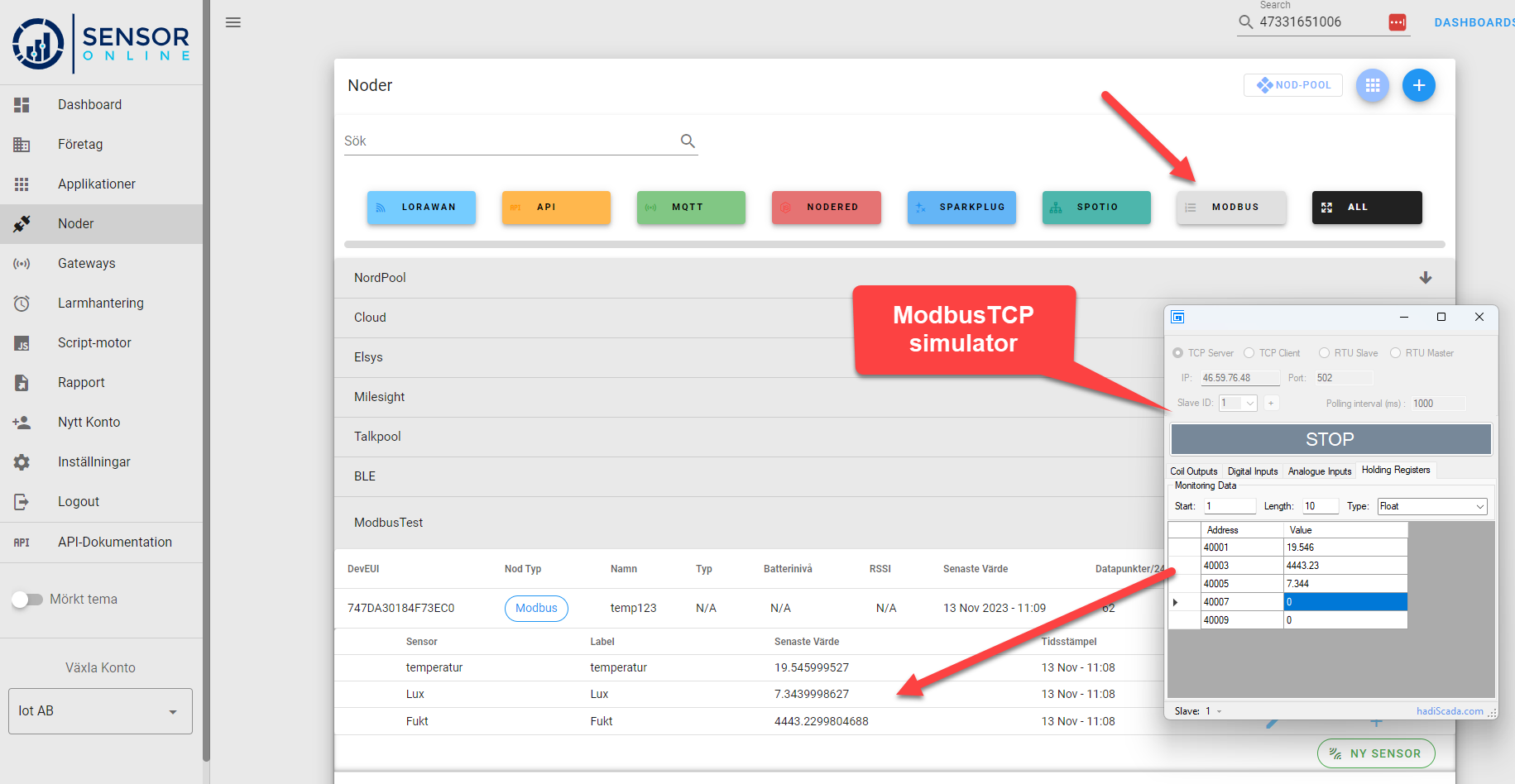1515x784 pixels.
Task: Switch to the Coil Outputs tab
Action: (1193, 471)
